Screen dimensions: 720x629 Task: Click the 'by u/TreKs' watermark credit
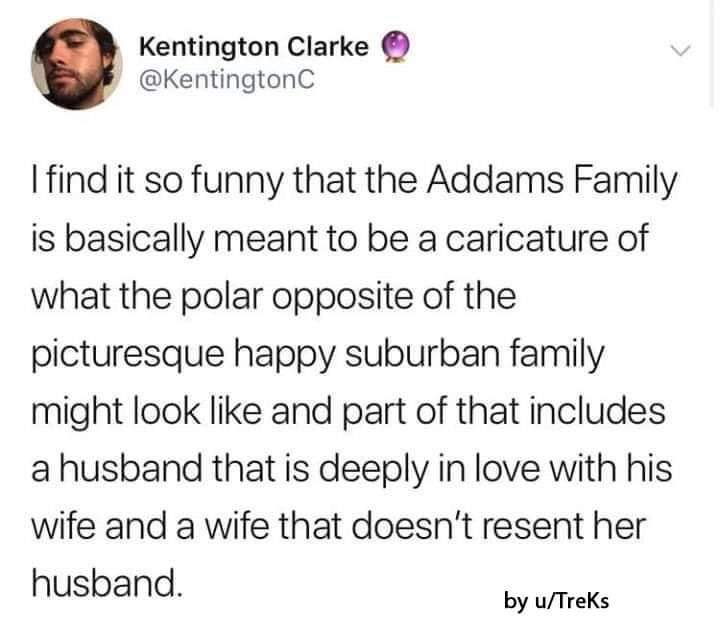click(x=556, y=601)
